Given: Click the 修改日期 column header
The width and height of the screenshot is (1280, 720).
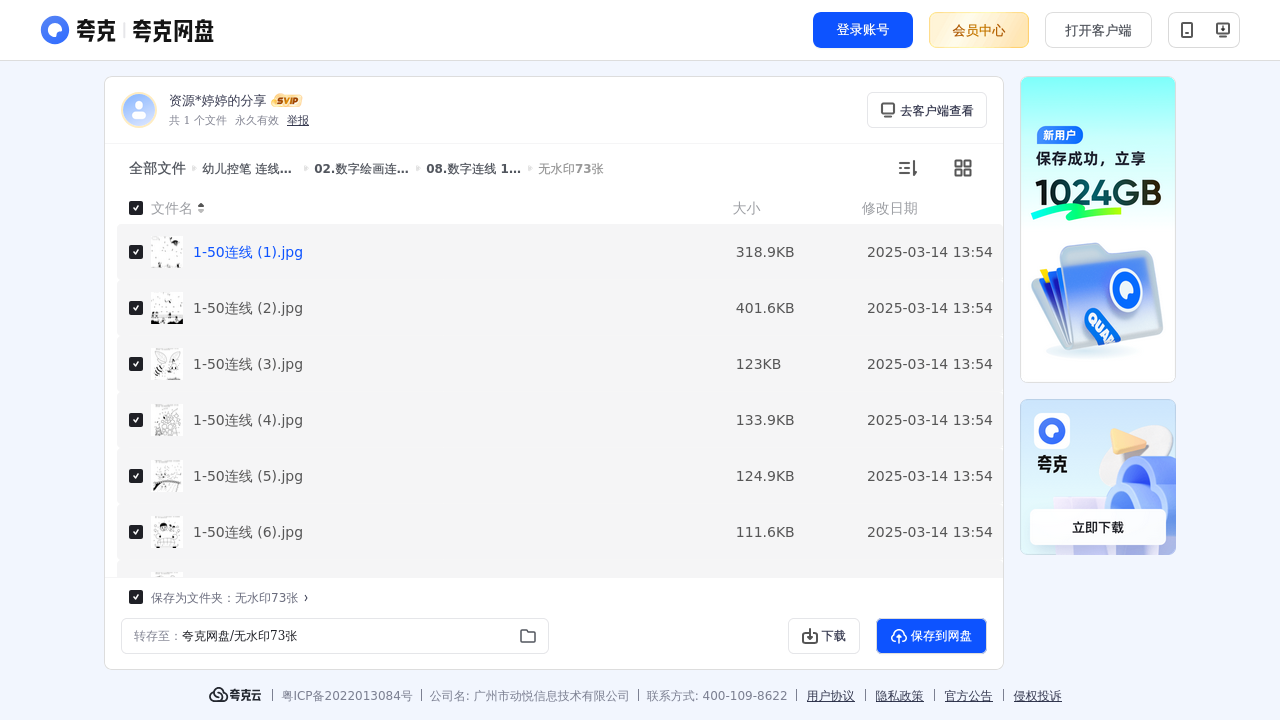Looking at the screenshot, I should 890,208.
